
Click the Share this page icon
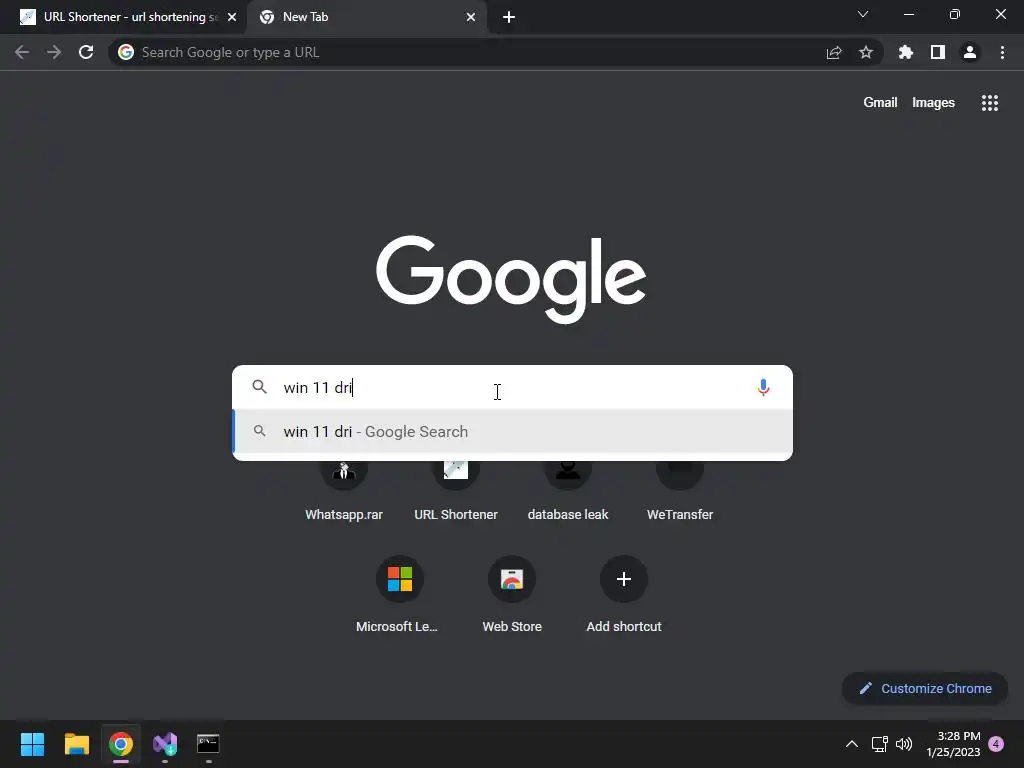[x=834, y=52]
